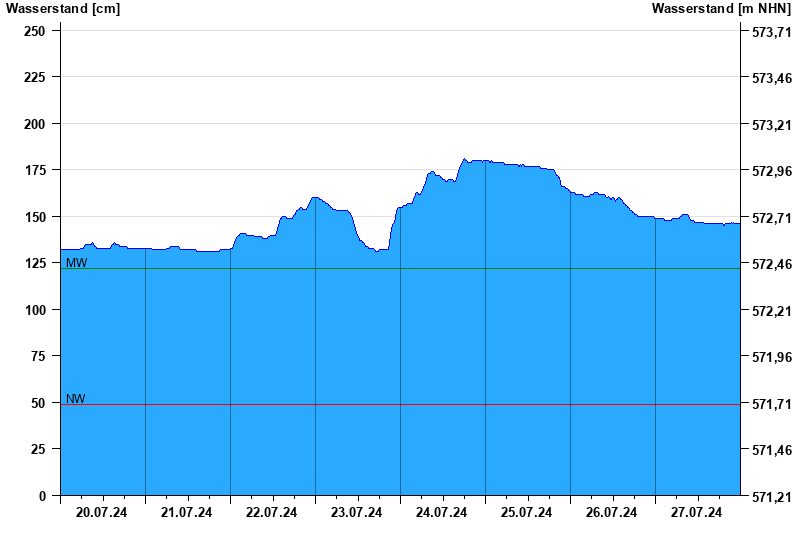Image resolution: width=800 pixels, height=550 pixels.
Task: Click the 572,71 value on right axis
Action: click(772, 218)
